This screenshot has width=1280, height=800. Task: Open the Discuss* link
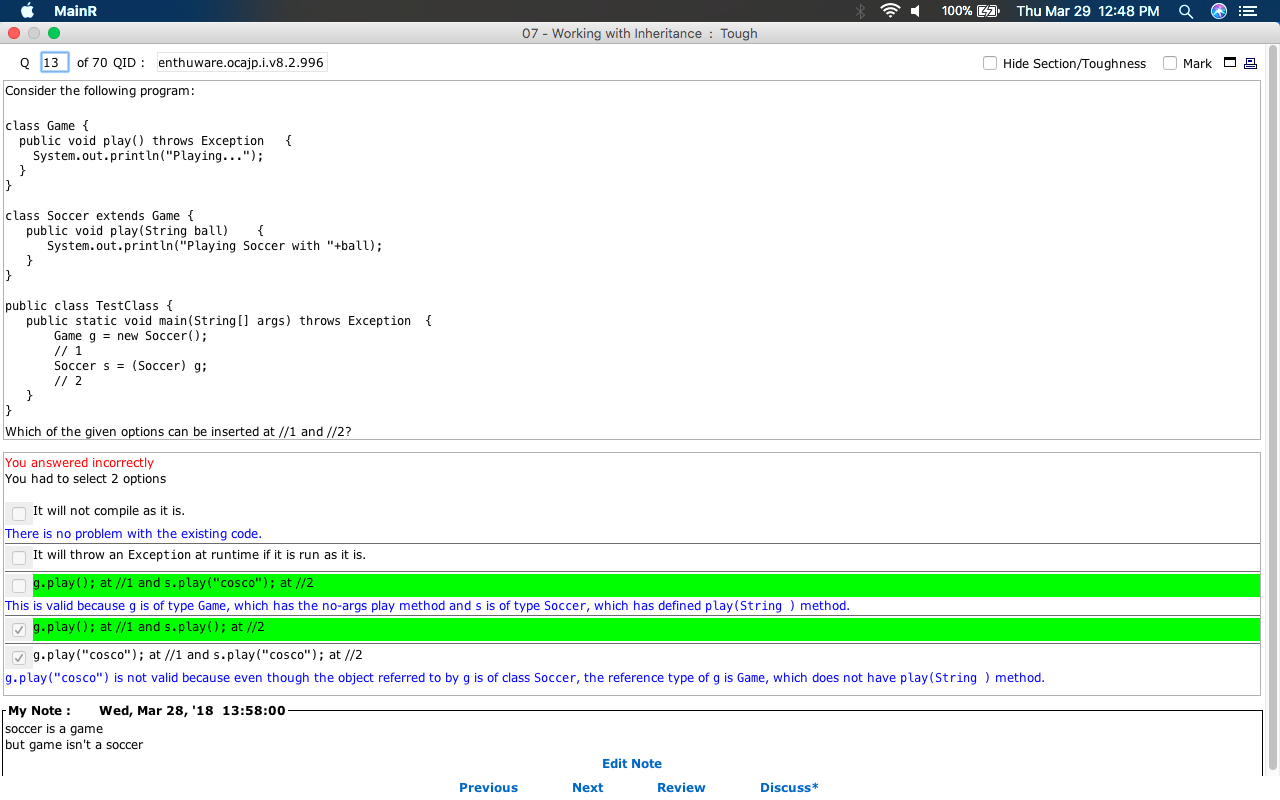click(x=789, y=787)
